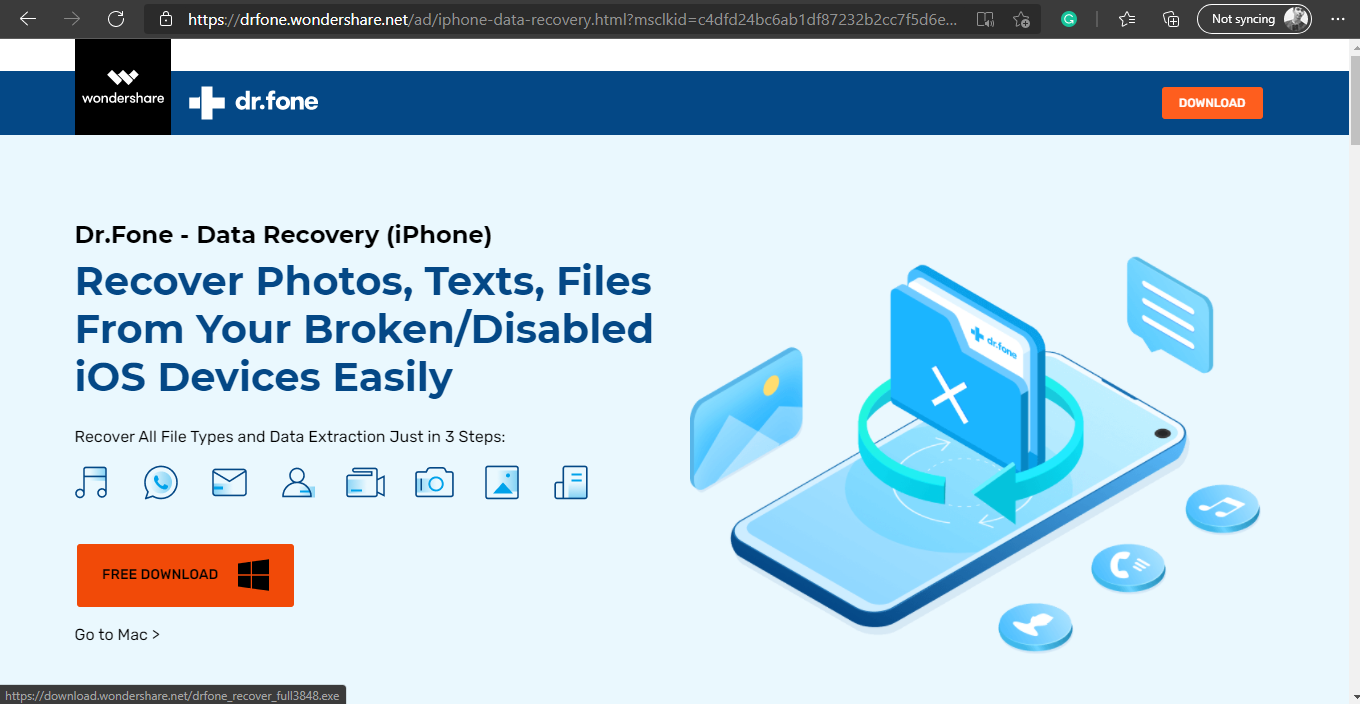Open the Grammarly extension

[x=1069, y=19]
